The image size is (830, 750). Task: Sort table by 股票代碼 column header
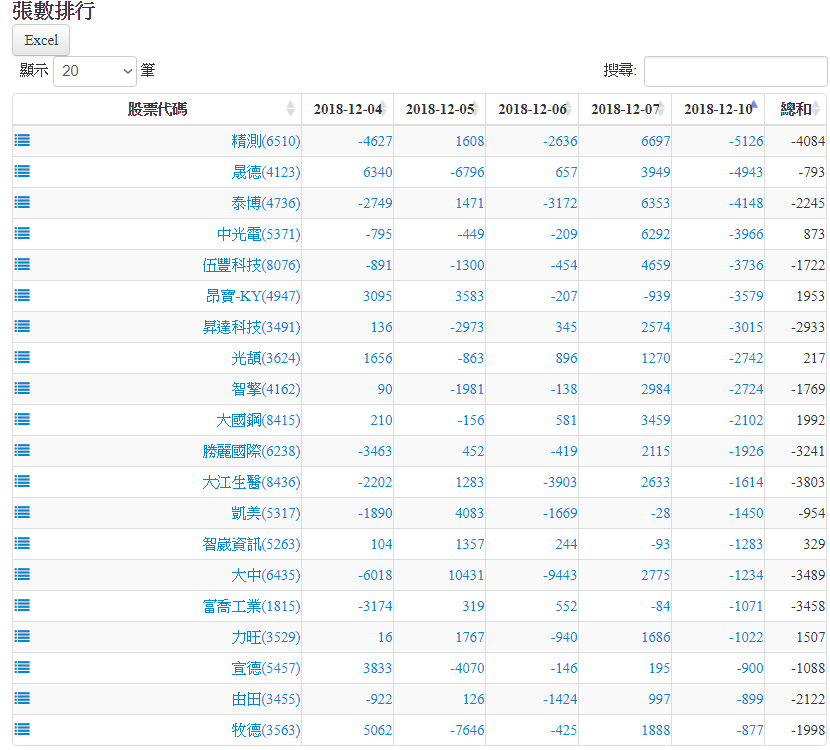157,109
